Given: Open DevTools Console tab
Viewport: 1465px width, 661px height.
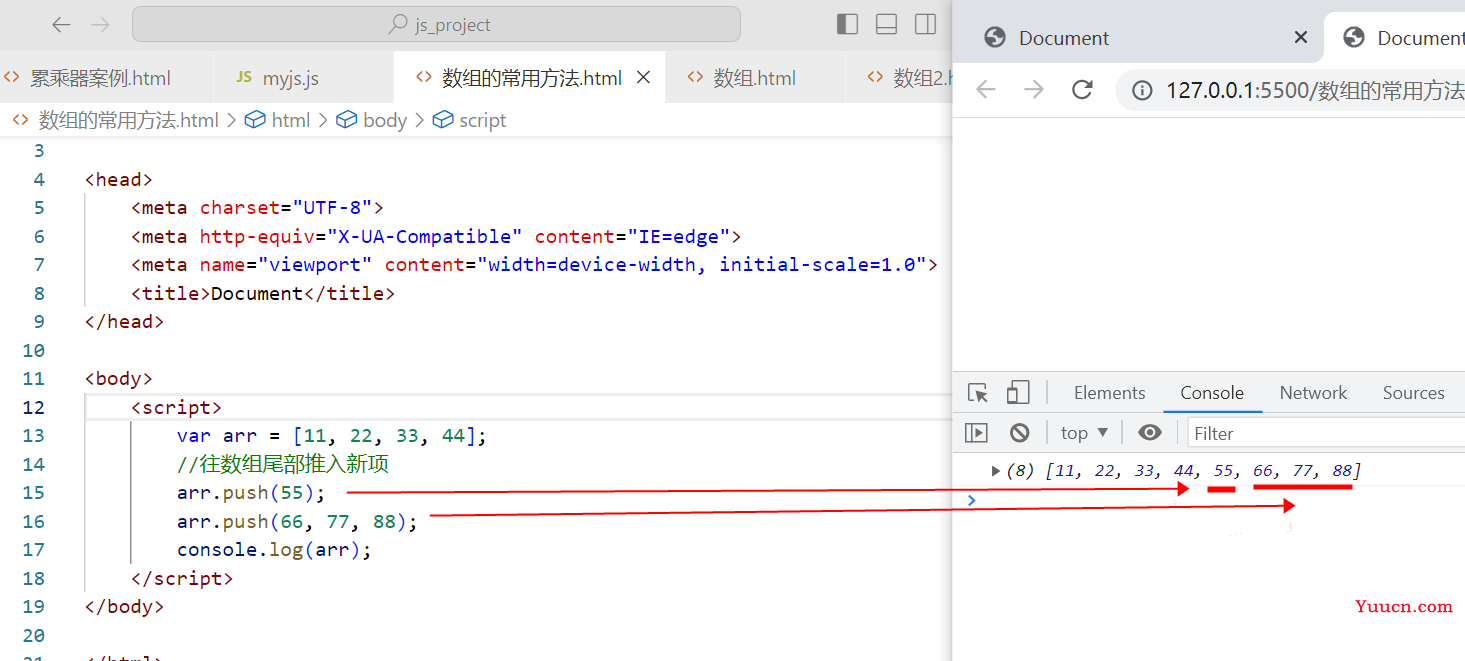Looking at the screenshot, I should (1212, 393).
